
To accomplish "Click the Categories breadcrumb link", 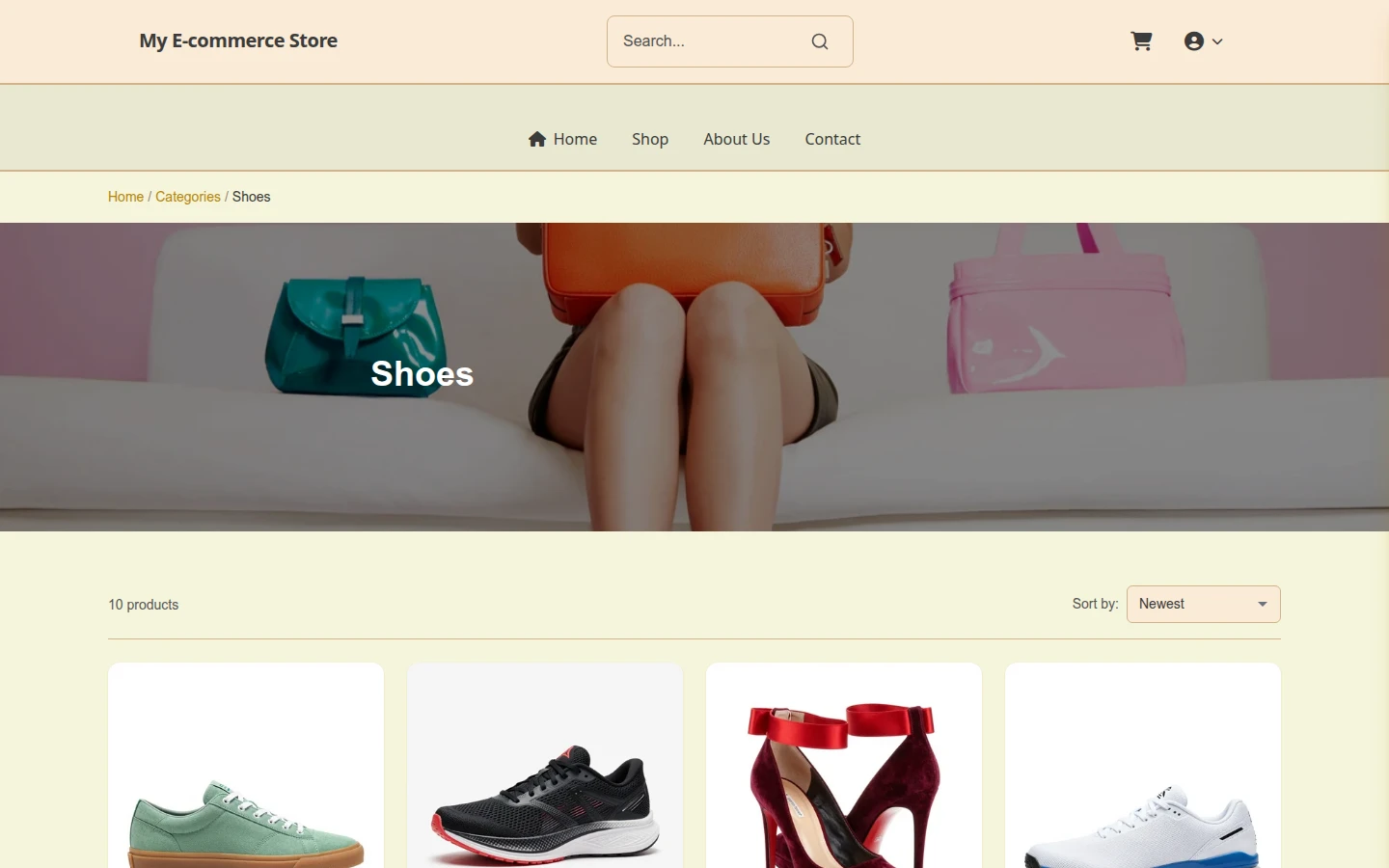I will 188,197.
